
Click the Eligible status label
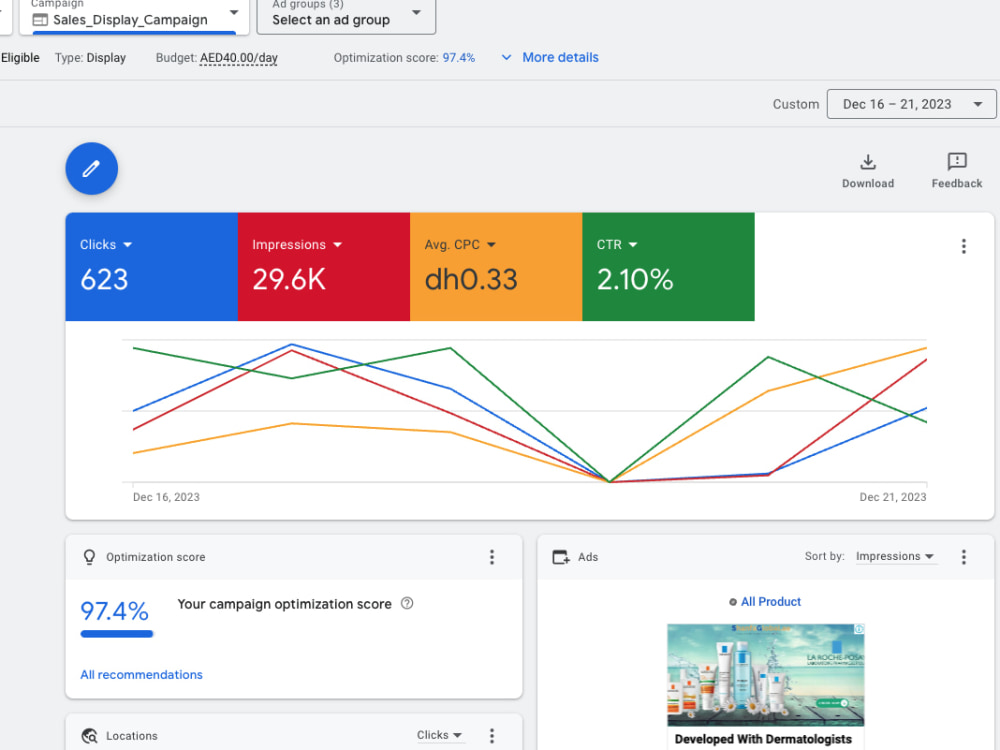click(x=20, y=57)
